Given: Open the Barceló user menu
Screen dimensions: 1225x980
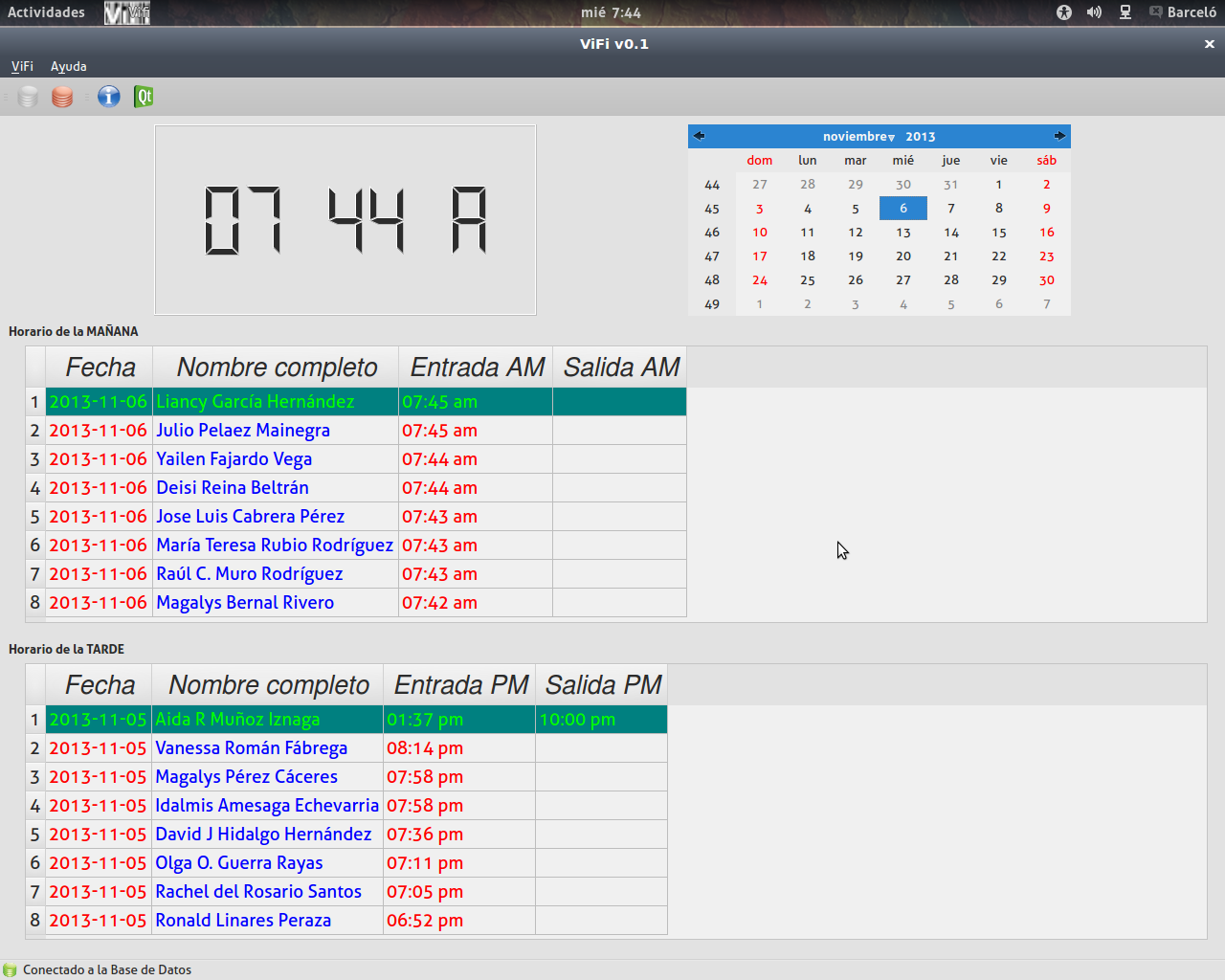Looking at the screenshot, I should (1183, 12).
